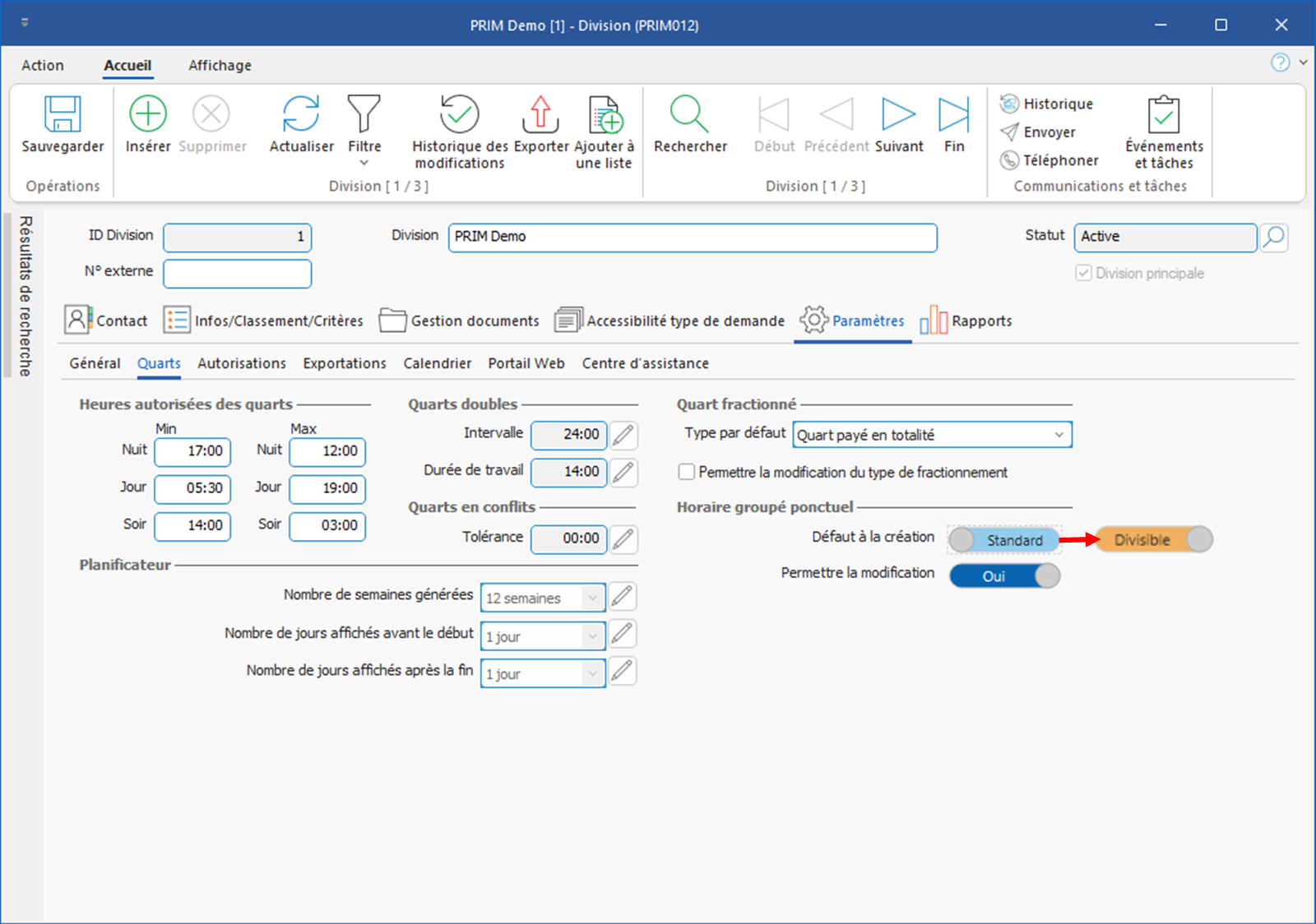The width and height of the screenshot is (1316, 924).
Task: Open Événements et tâches
Action: point(1164,114)
